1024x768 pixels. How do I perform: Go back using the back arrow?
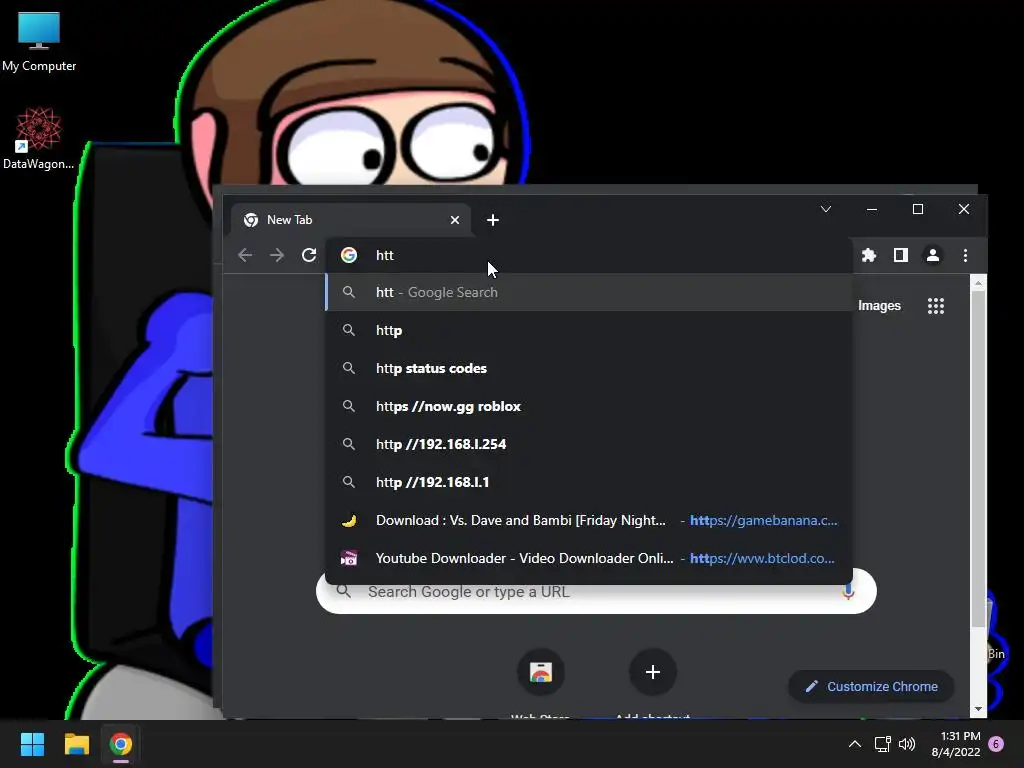(245, 255)
